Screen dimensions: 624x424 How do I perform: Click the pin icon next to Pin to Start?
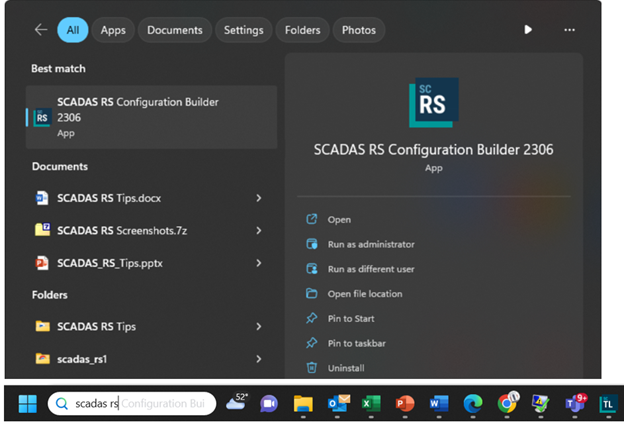[x=312, y=318]
